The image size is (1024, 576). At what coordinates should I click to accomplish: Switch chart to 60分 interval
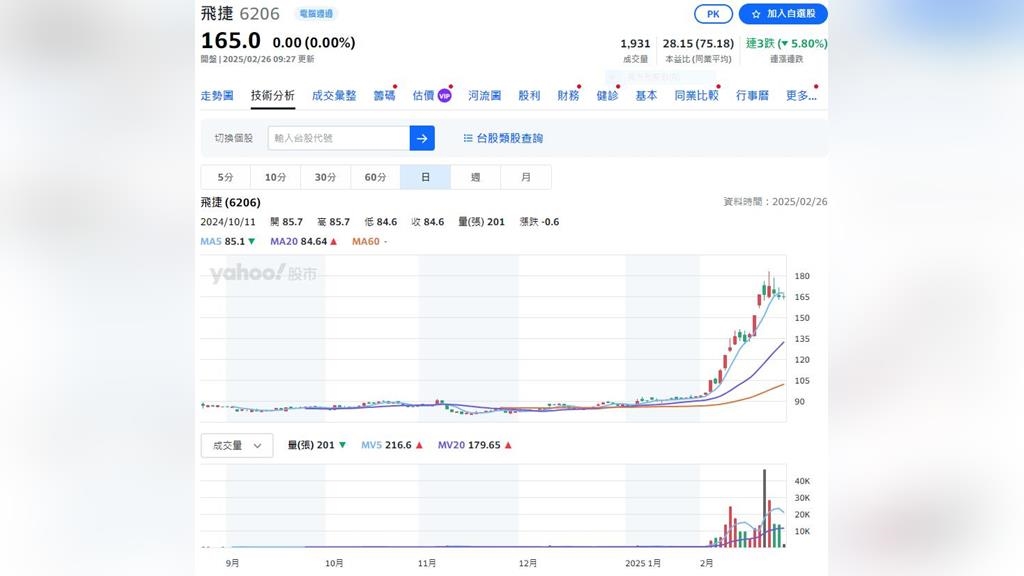tap(374, 176)
